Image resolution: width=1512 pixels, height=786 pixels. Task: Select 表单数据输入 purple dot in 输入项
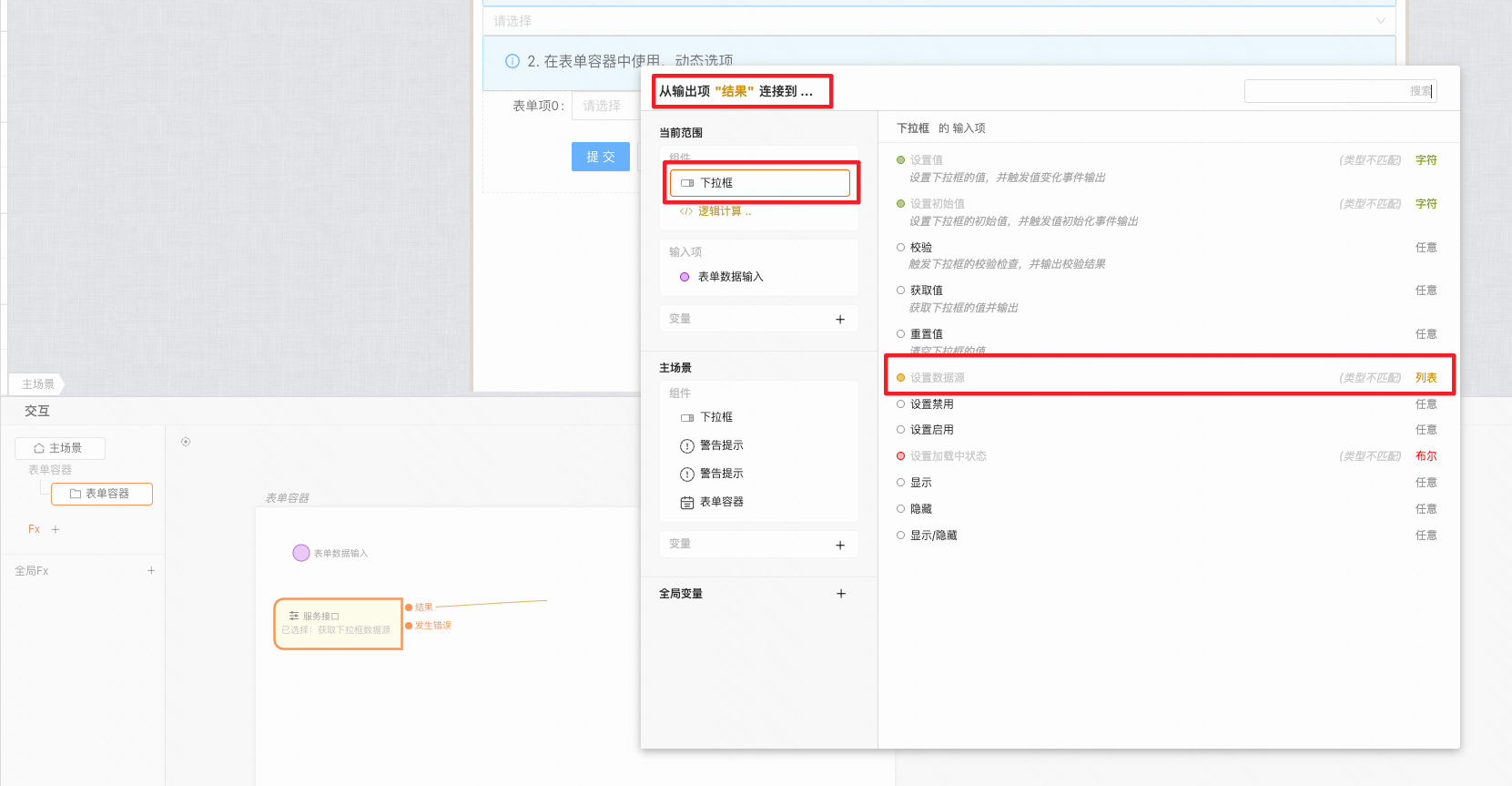685,277
